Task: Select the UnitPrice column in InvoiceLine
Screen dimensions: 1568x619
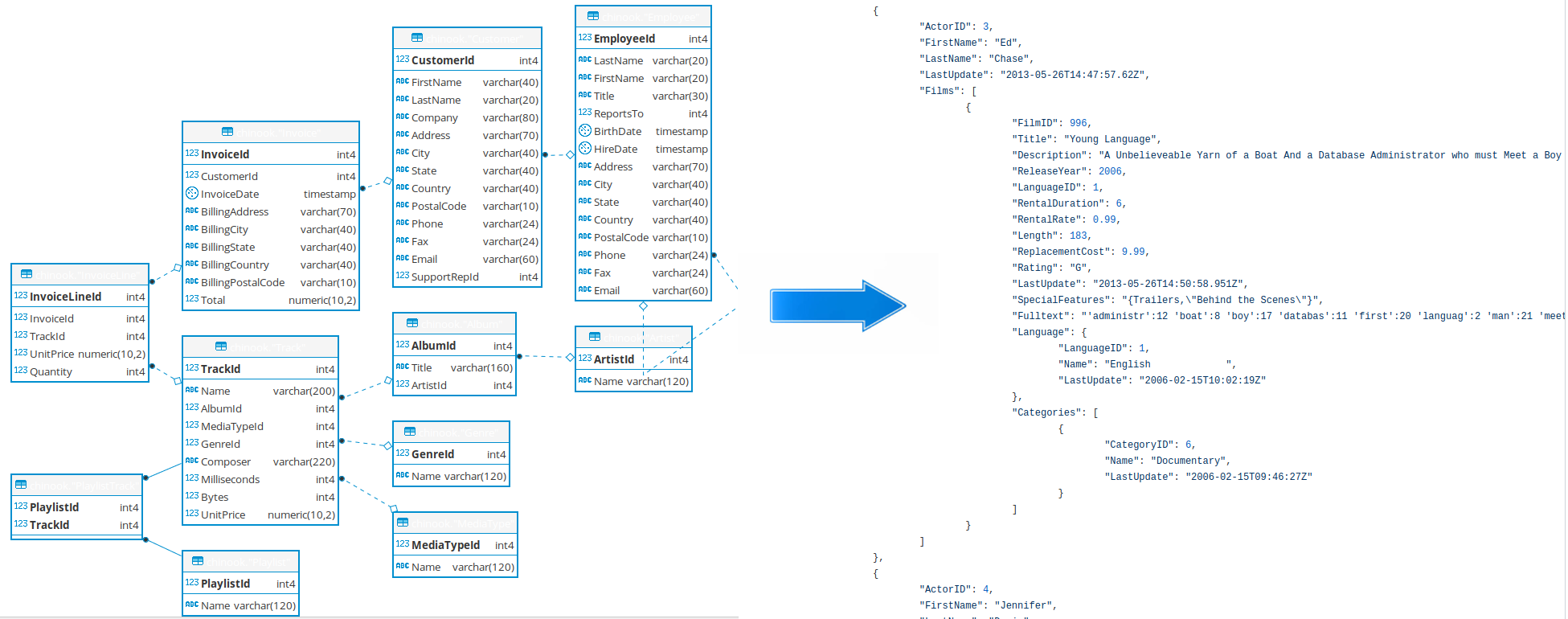Action: coord(80,354)
